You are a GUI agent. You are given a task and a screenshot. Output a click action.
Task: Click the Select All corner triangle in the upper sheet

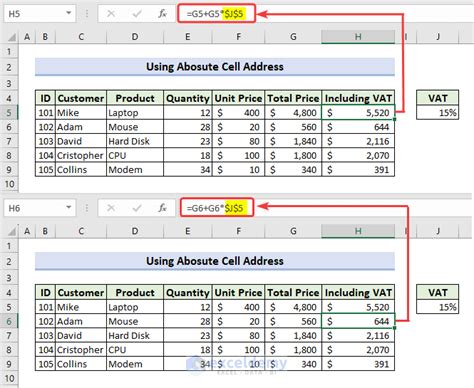click(11, 37)
